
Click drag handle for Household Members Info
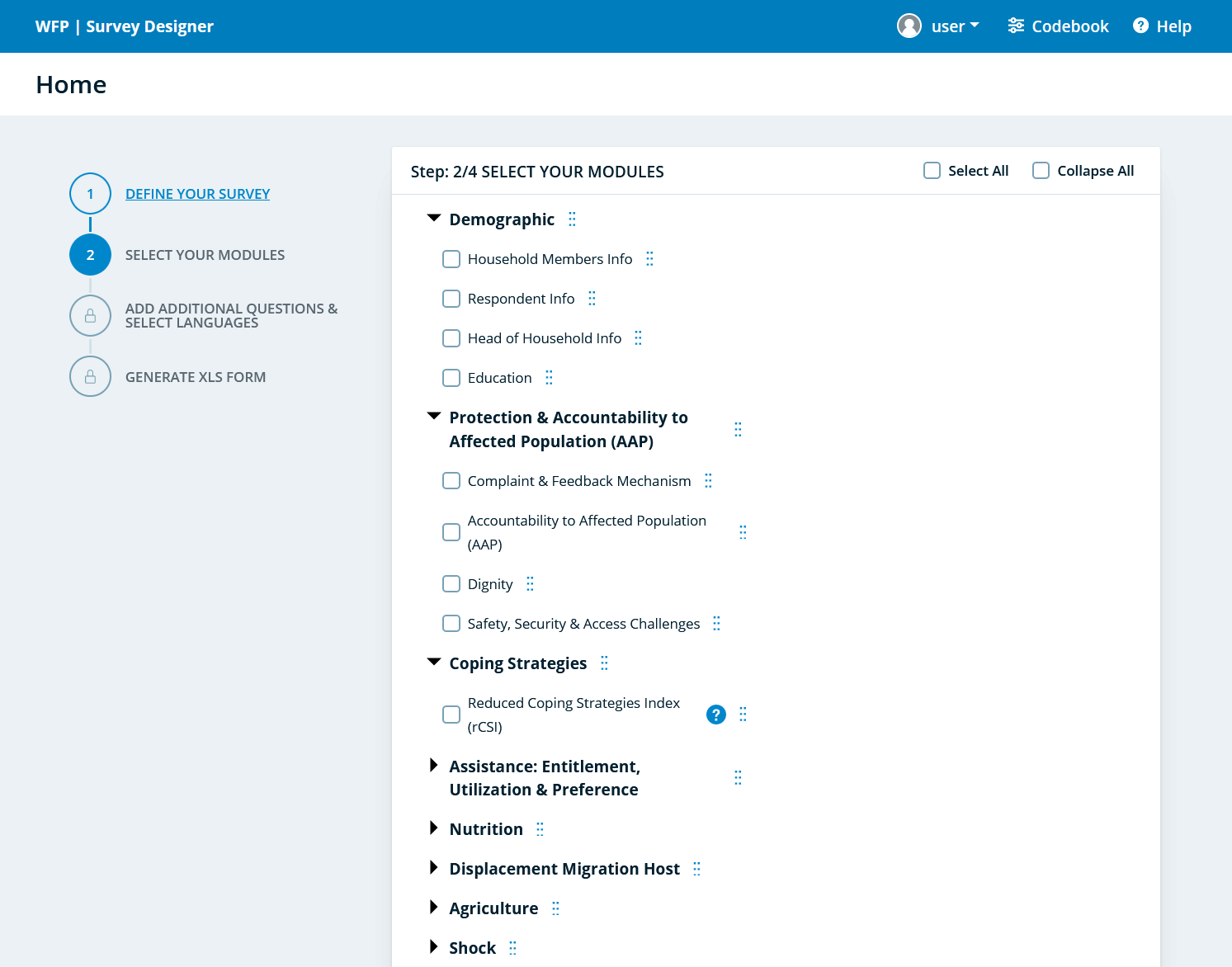coord(649,259)
